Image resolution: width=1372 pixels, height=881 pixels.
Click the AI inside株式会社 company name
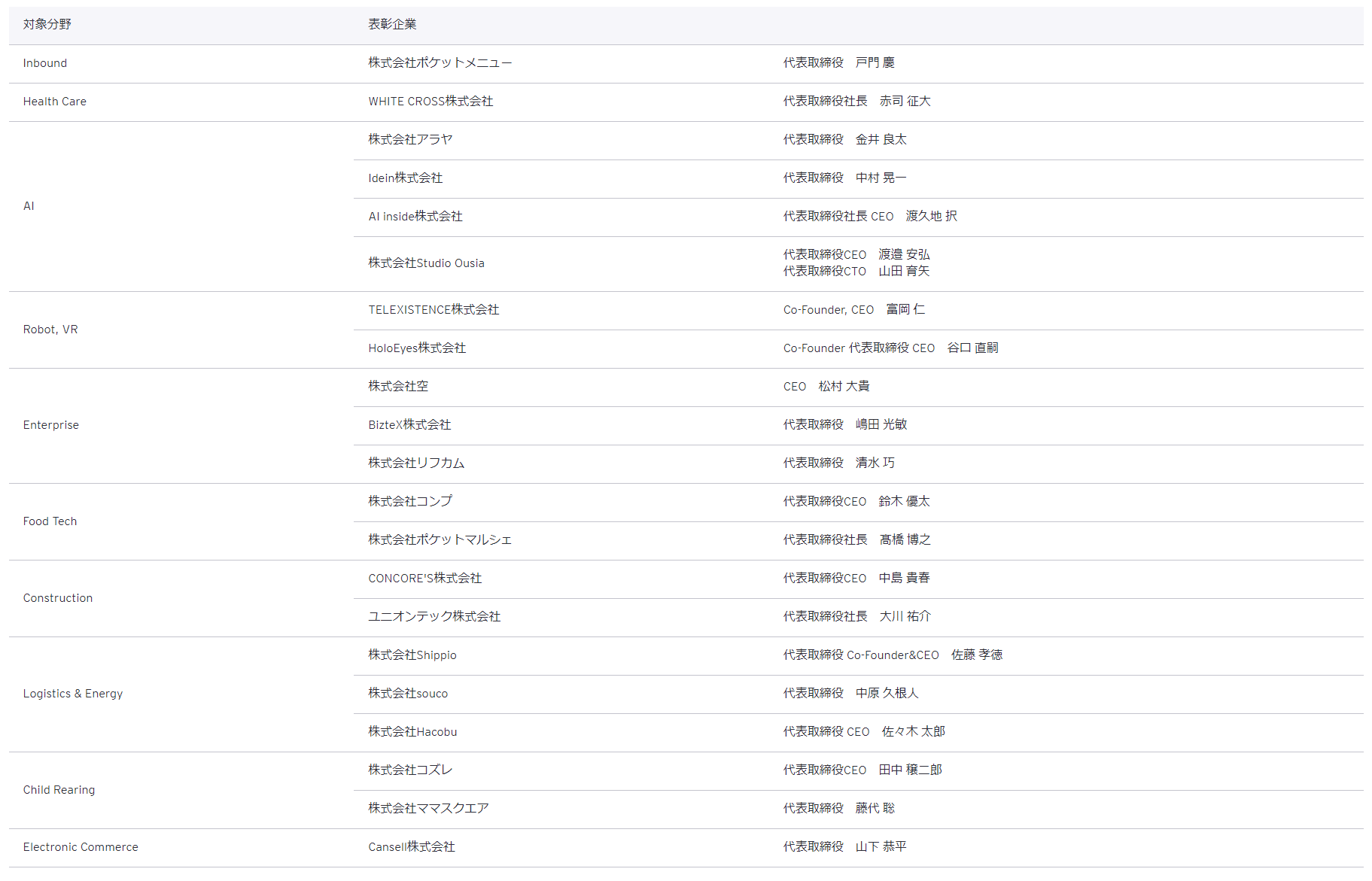point(415,217)
